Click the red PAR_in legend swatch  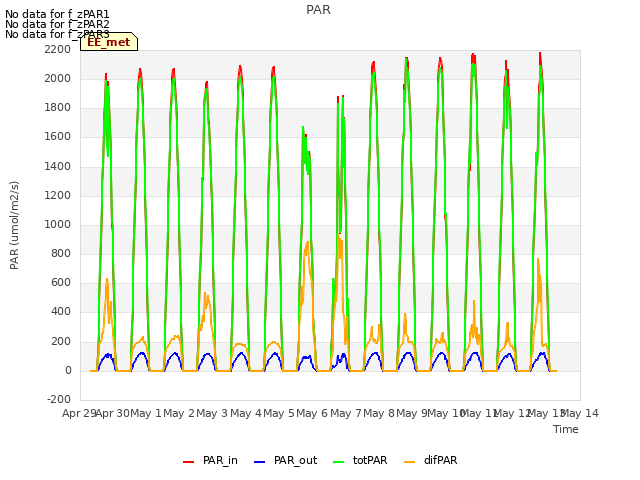click(189, 462)
